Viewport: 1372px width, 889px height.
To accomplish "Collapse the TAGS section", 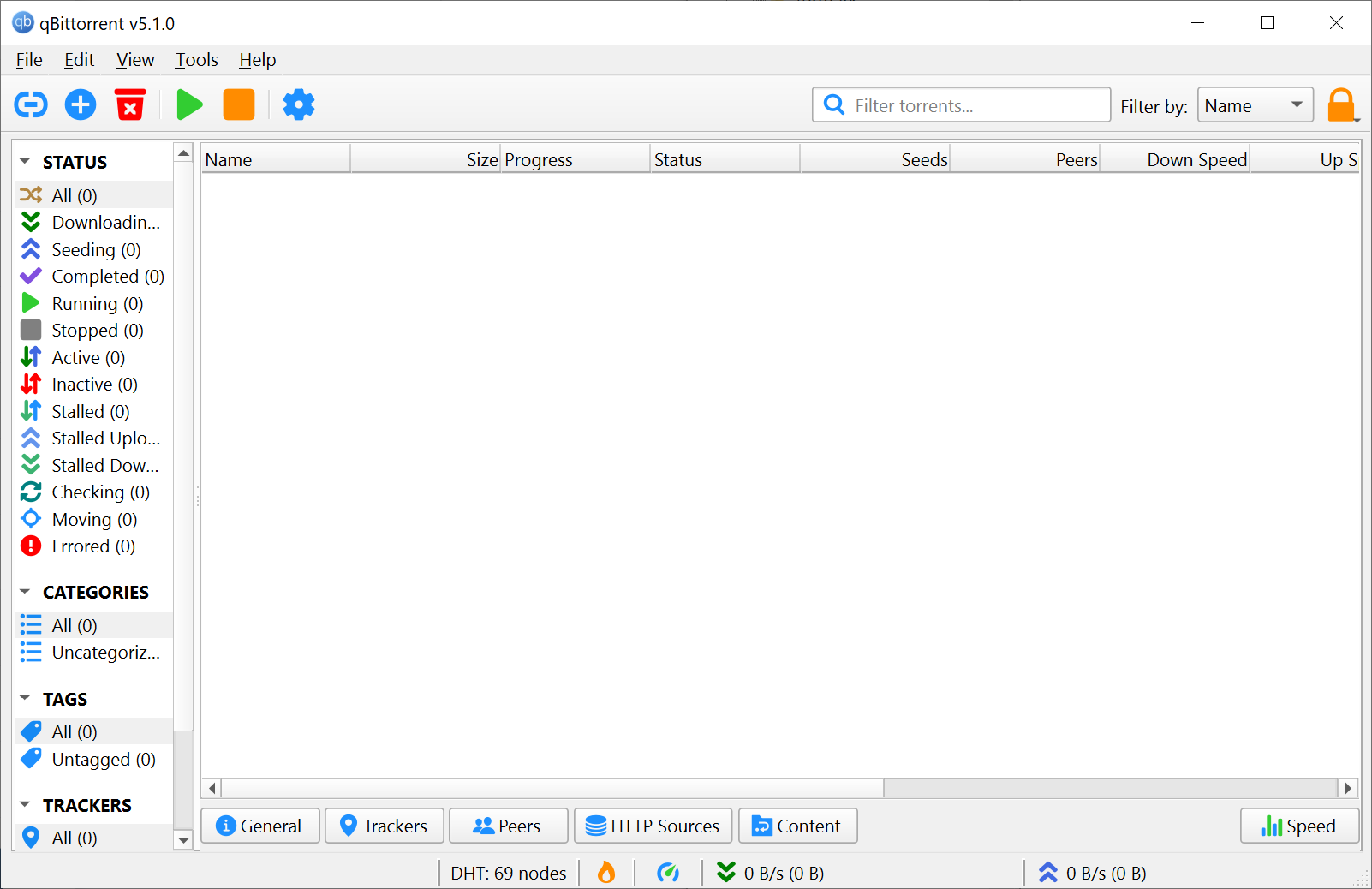I will pos(25,698).
